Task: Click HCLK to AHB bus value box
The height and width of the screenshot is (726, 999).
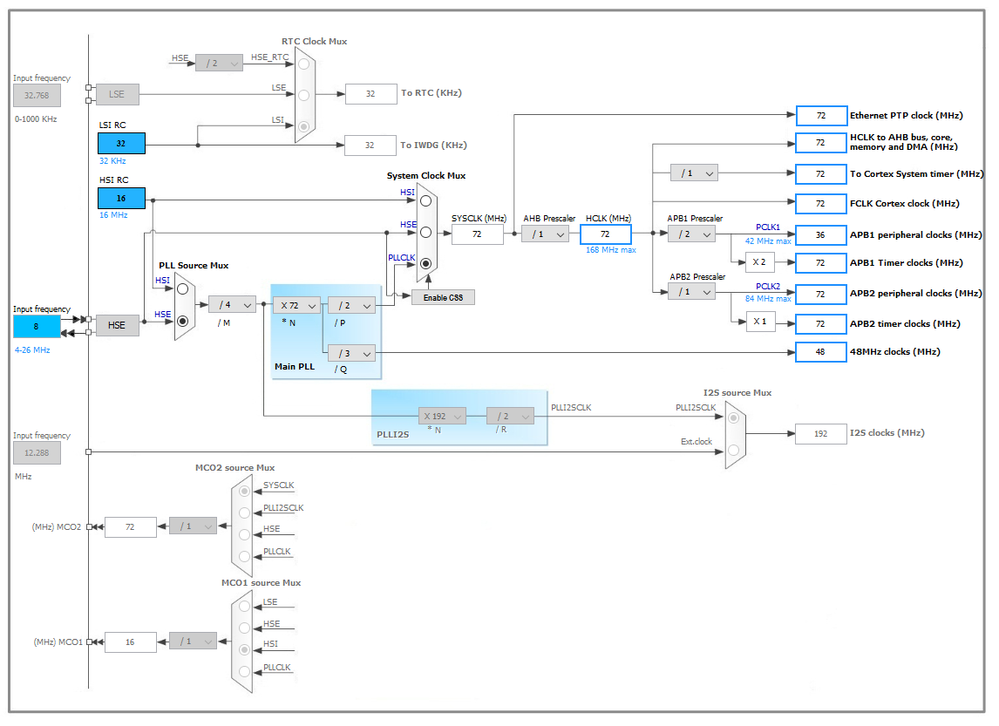Action: 821,143
